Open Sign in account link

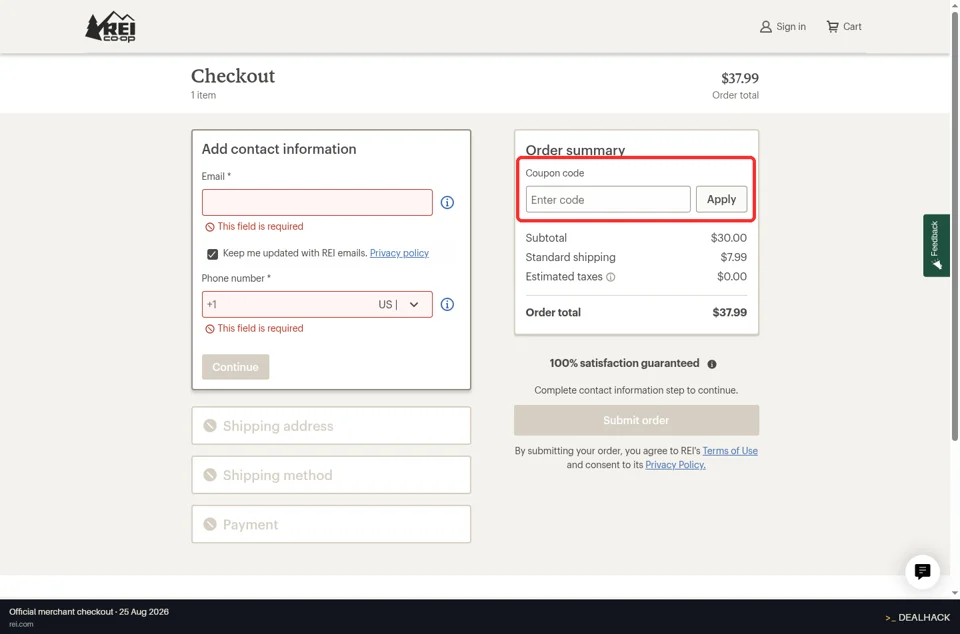782,27
